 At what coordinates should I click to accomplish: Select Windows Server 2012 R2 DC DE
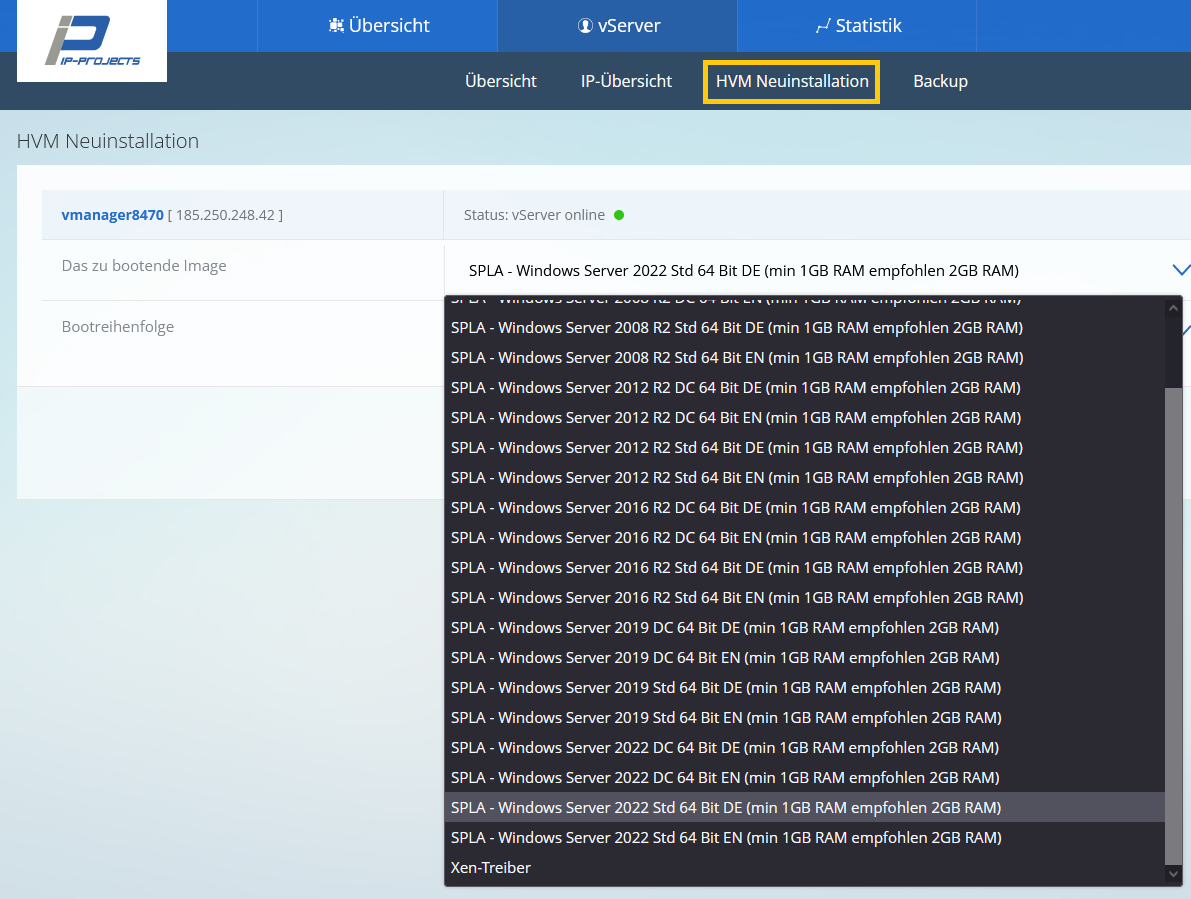pos(804,388)
